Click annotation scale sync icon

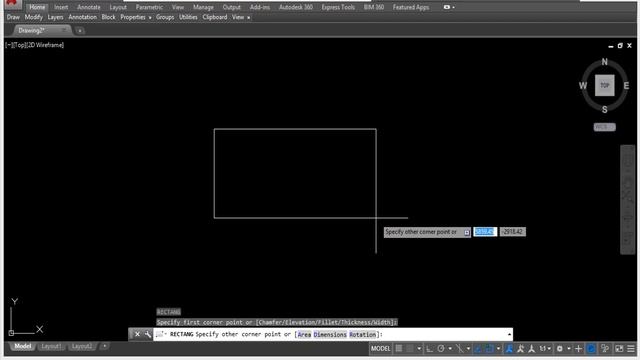pyautogui.click(x=531, y=349)
